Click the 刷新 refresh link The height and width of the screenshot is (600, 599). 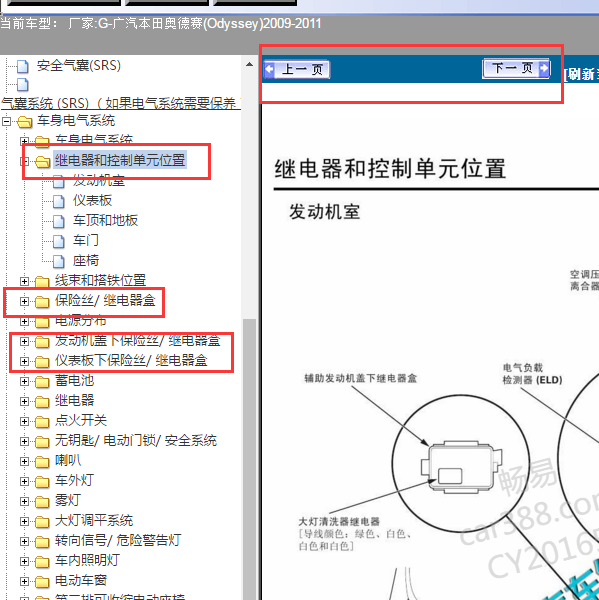582,74
